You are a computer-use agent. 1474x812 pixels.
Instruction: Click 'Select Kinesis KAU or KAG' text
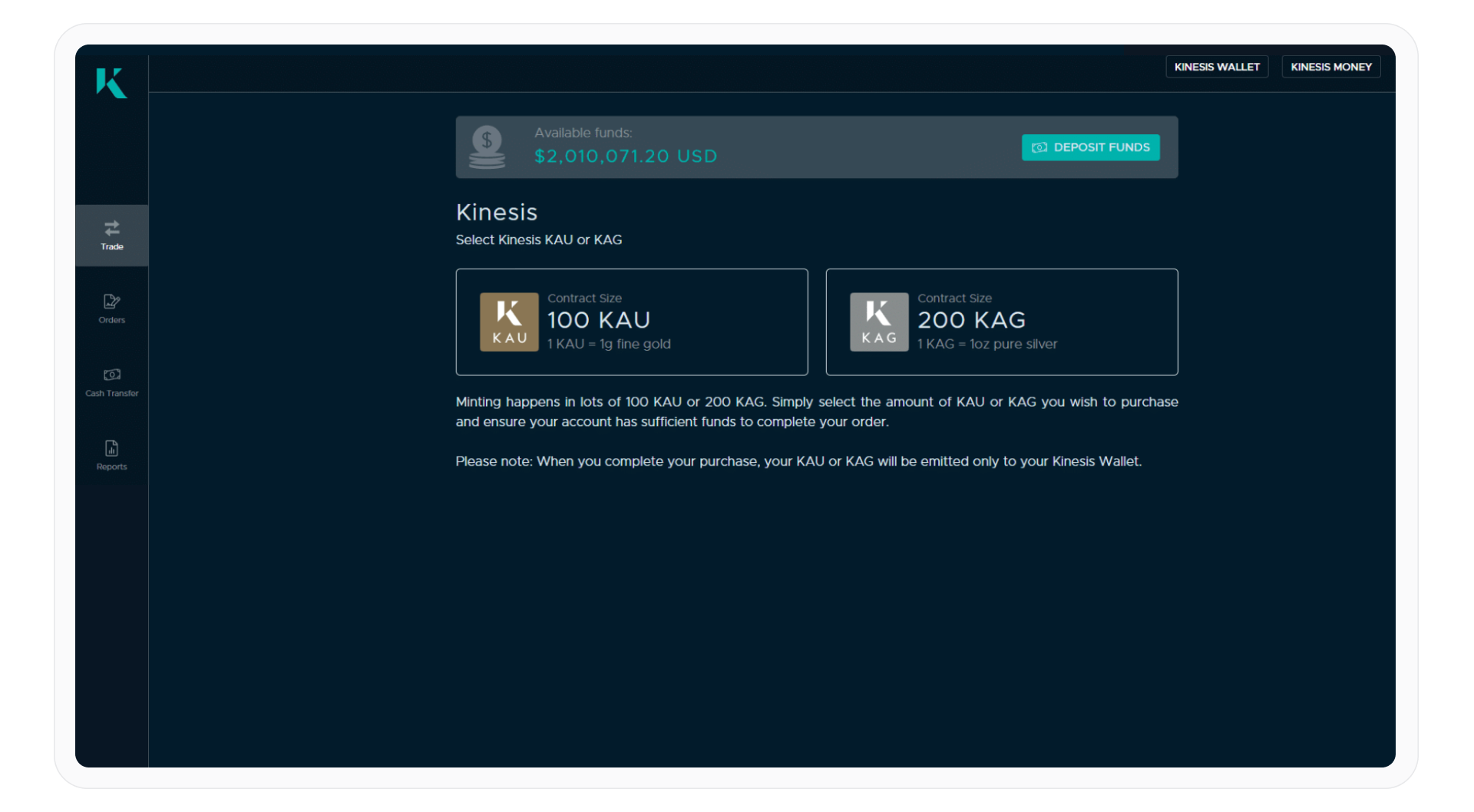pos(539,240)
